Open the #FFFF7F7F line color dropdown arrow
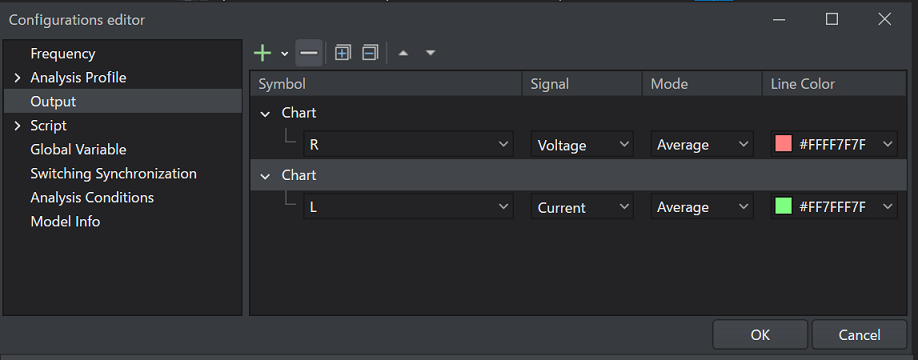 coord(888,144)
